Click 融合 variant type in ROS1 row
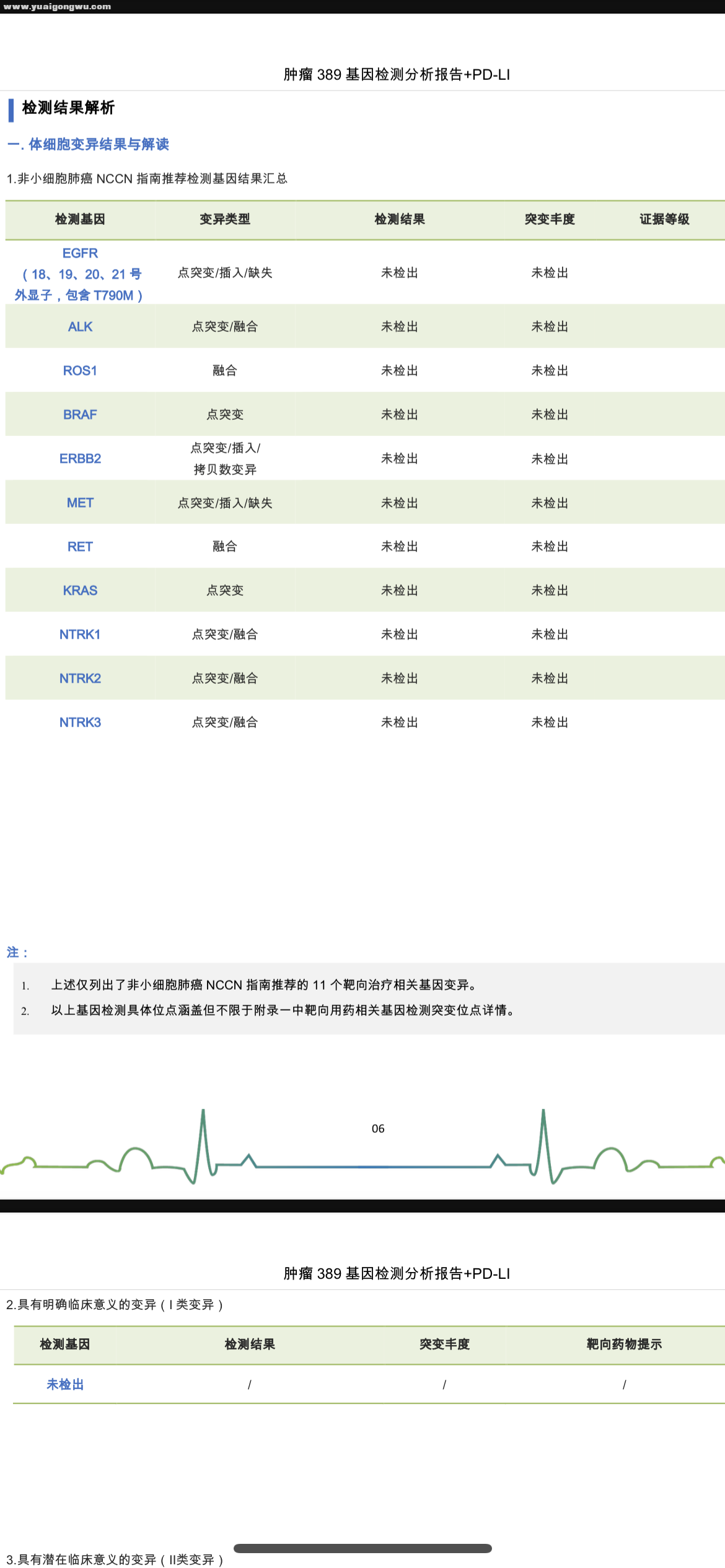The image size is (725, 1568). [225, 370]
